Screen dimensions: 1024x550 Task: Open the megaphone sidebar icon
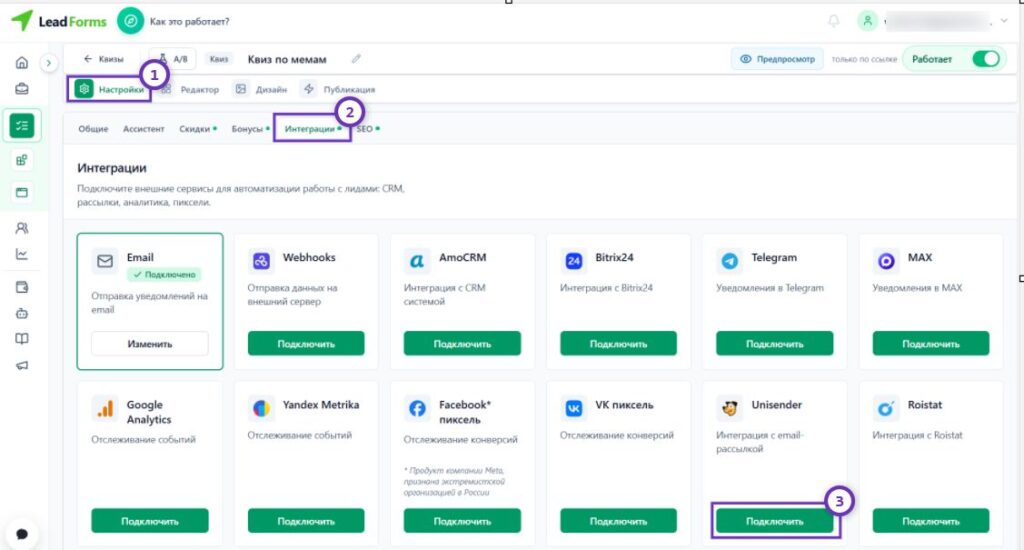(22, 366)
